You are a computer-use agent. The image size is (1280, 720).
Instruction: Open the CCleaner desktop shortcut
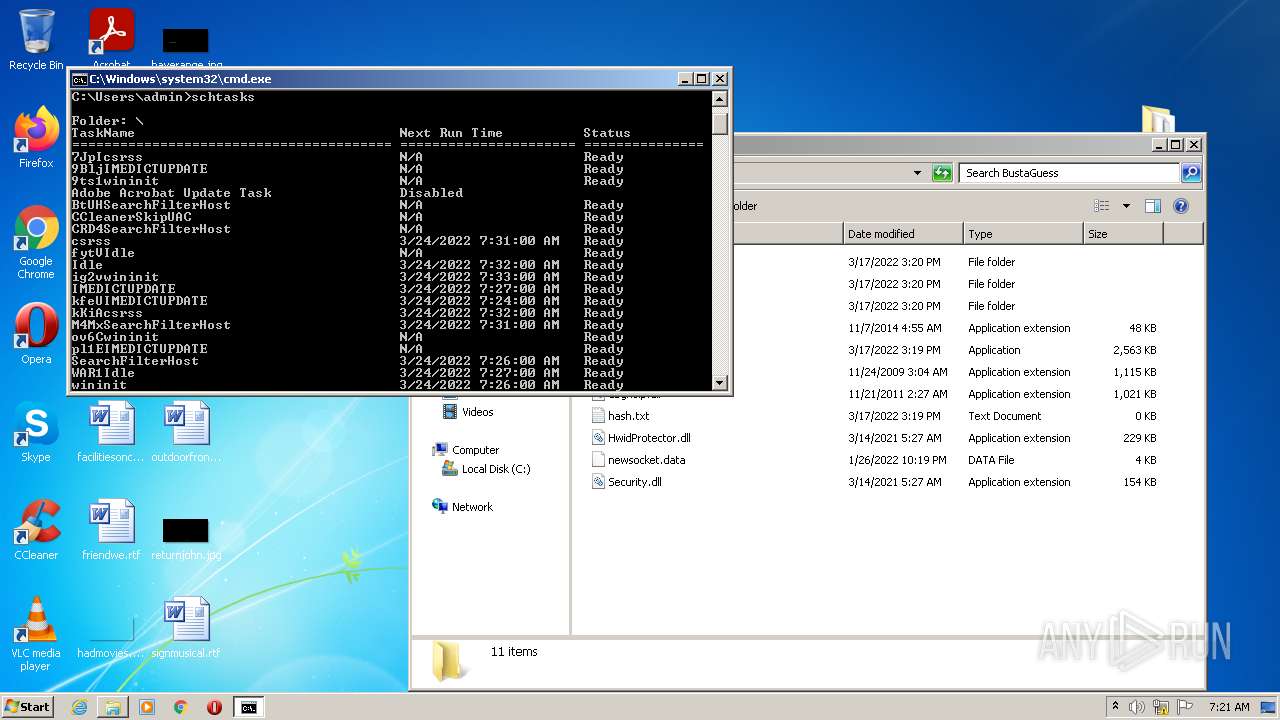[x=36, y=530]
